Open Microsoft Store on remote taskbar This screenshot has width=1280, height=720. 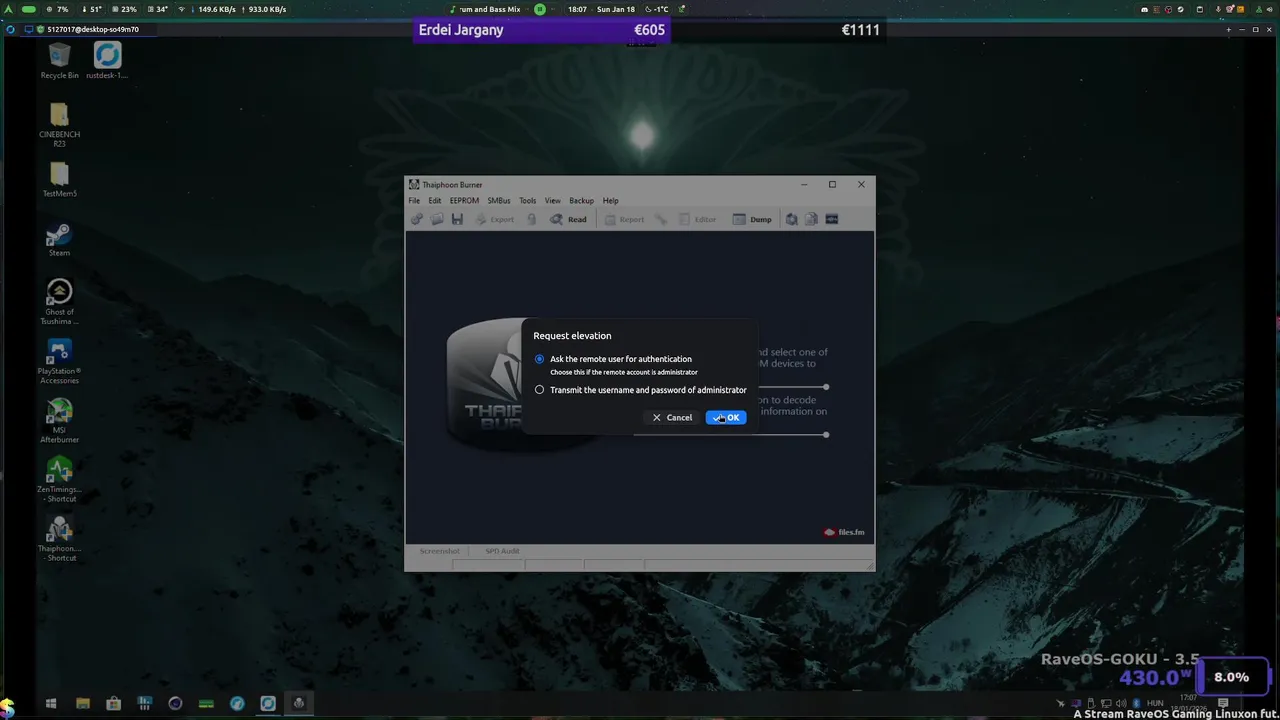click(114, 704)
